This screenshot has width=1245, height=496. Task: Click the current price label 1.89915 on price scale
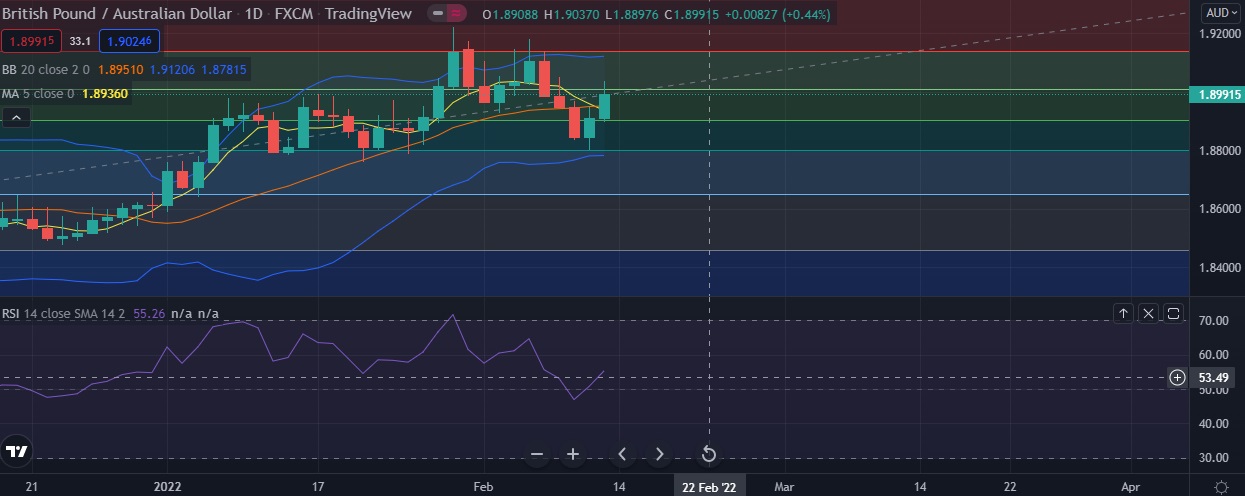(x=1216, y=95)
